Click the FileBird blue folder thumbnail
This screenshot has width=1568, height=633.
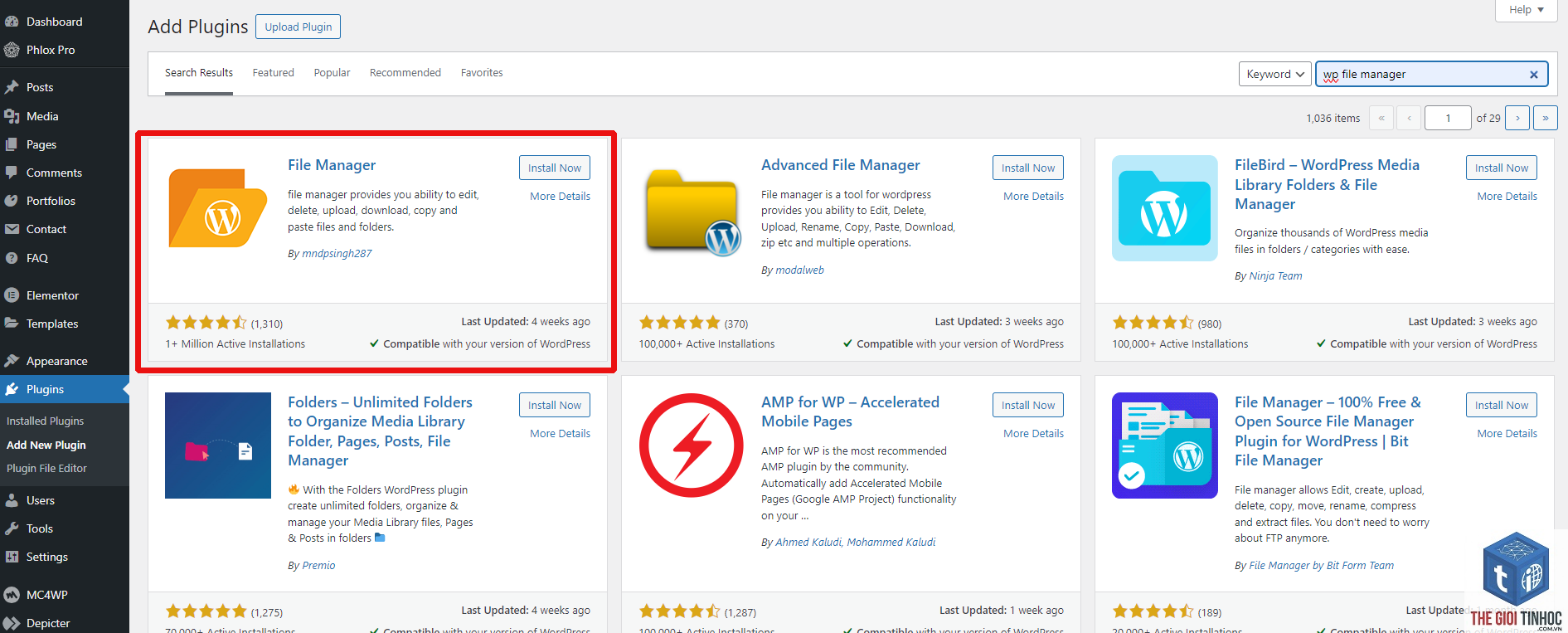click(x=1165, y=208)
